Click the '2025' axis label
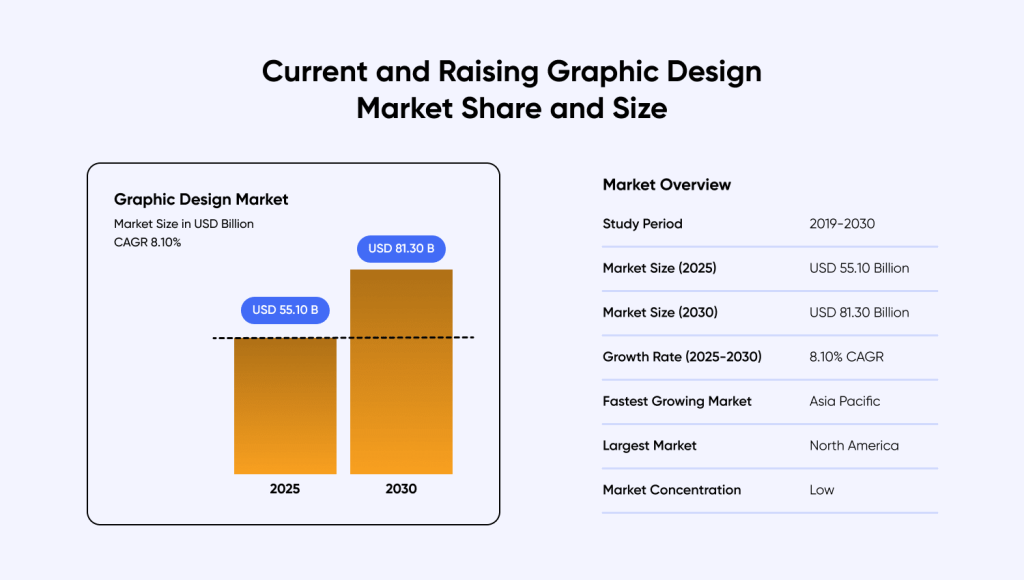The width and height of the screenshot is (1024, 580). 285,489
